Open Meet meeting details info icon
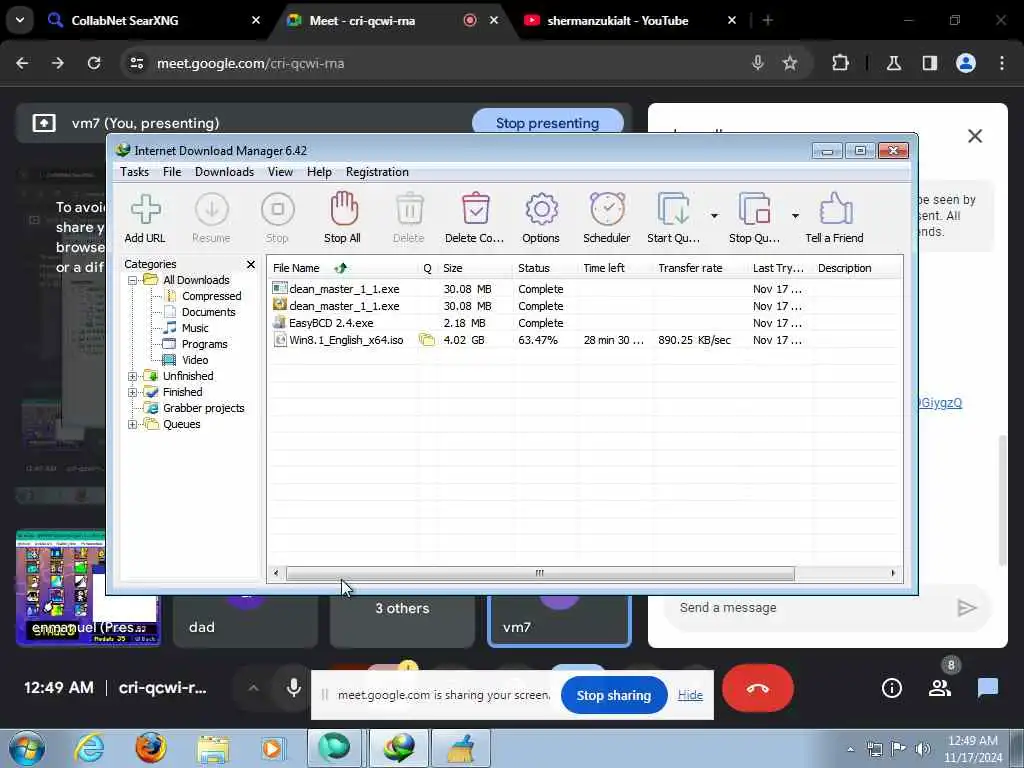 [891, 688]
